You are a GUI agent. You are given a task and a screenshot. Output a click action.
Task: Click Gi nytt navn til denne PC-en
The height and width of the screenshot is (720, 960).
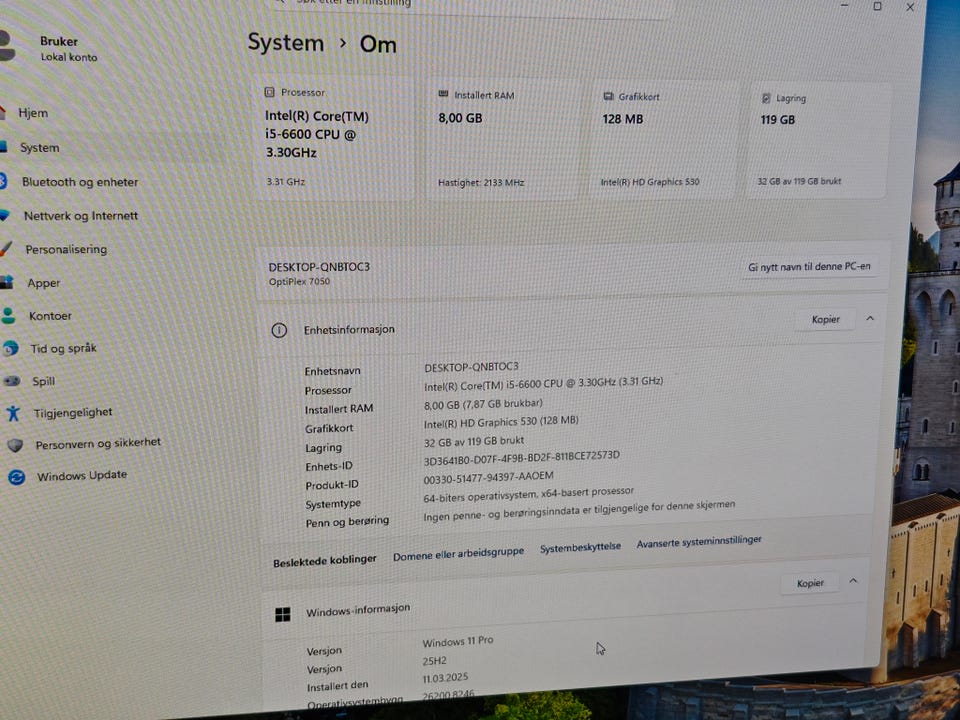click(809, 267)
